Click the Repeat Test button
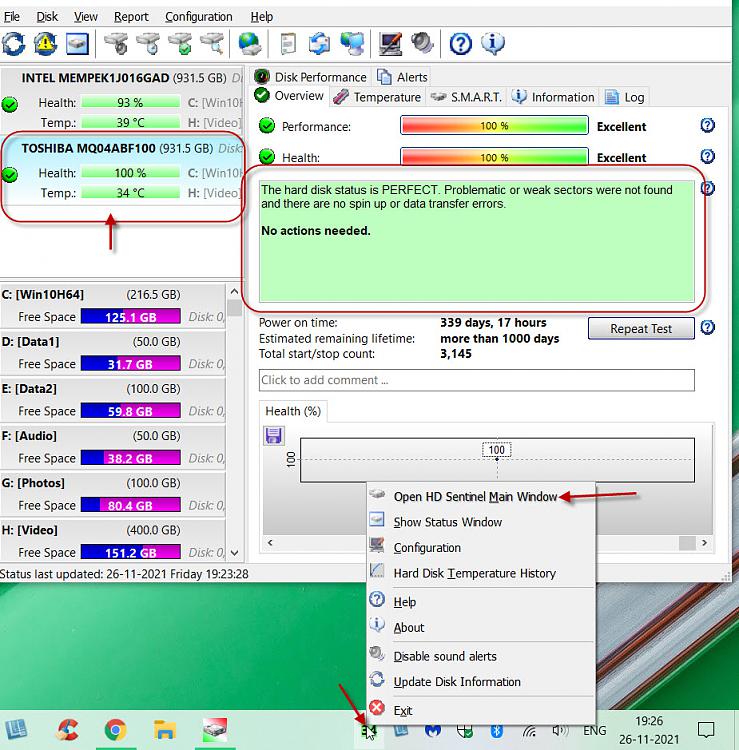739x750 pixels. (641, 329)
